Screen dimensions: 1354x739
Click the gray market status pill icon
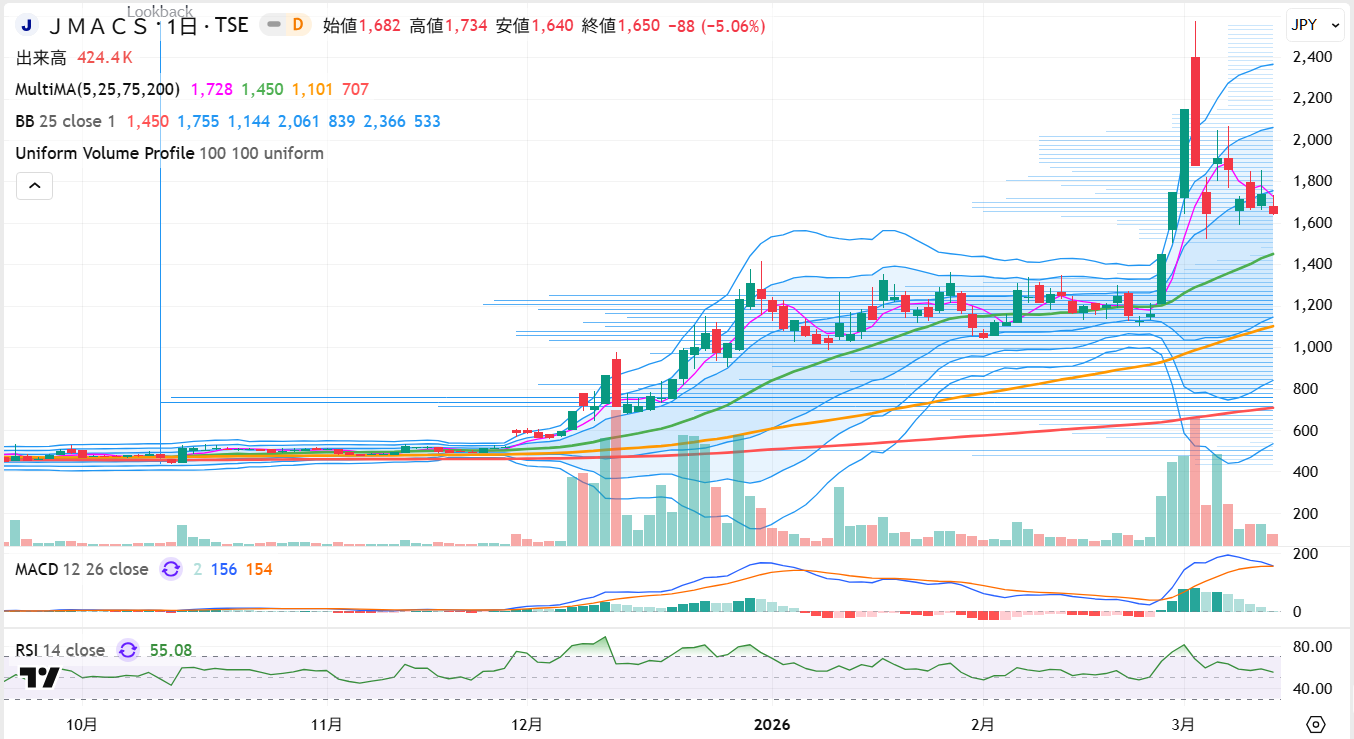[272, 26]
